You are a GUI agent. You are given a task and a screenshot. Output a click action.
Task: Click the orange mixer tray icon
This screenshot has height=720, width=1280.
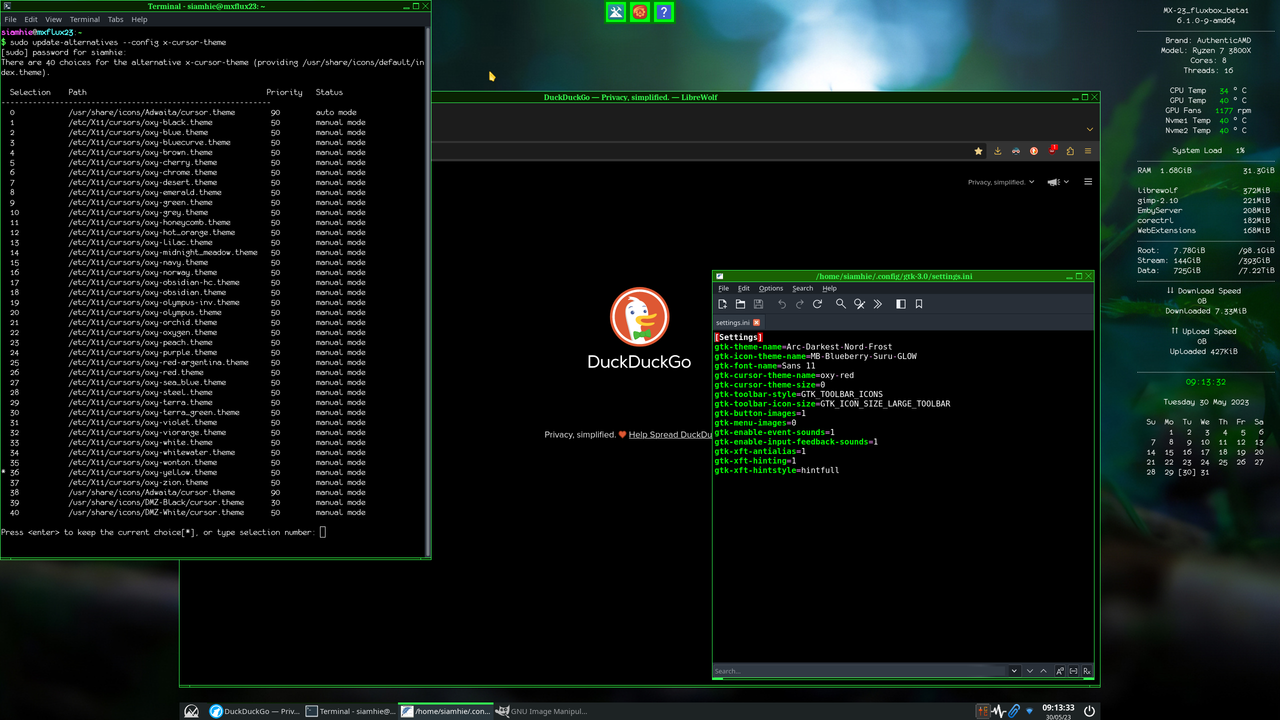(x=983, y=711)
